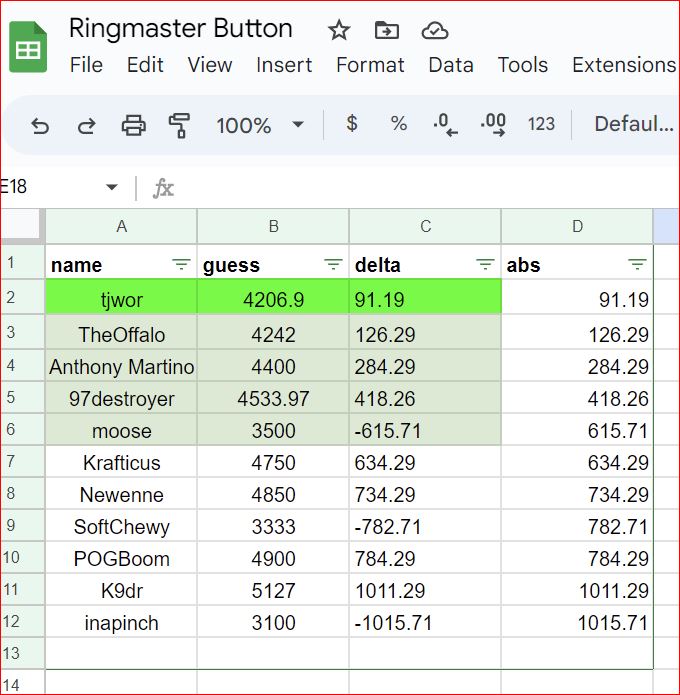Open the Extensions menu
Screen dimensions: 680x695
[624, 65]
